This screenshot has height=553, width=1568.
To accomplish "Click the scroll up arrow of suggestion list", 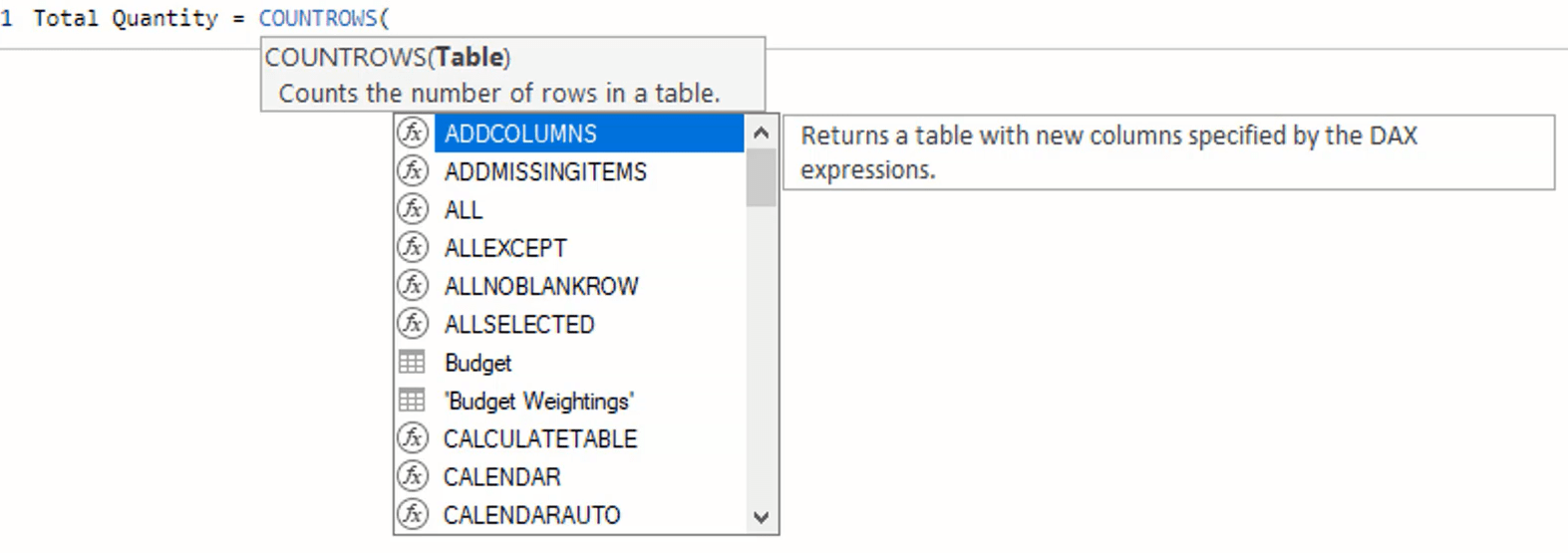I will [761, 132].
